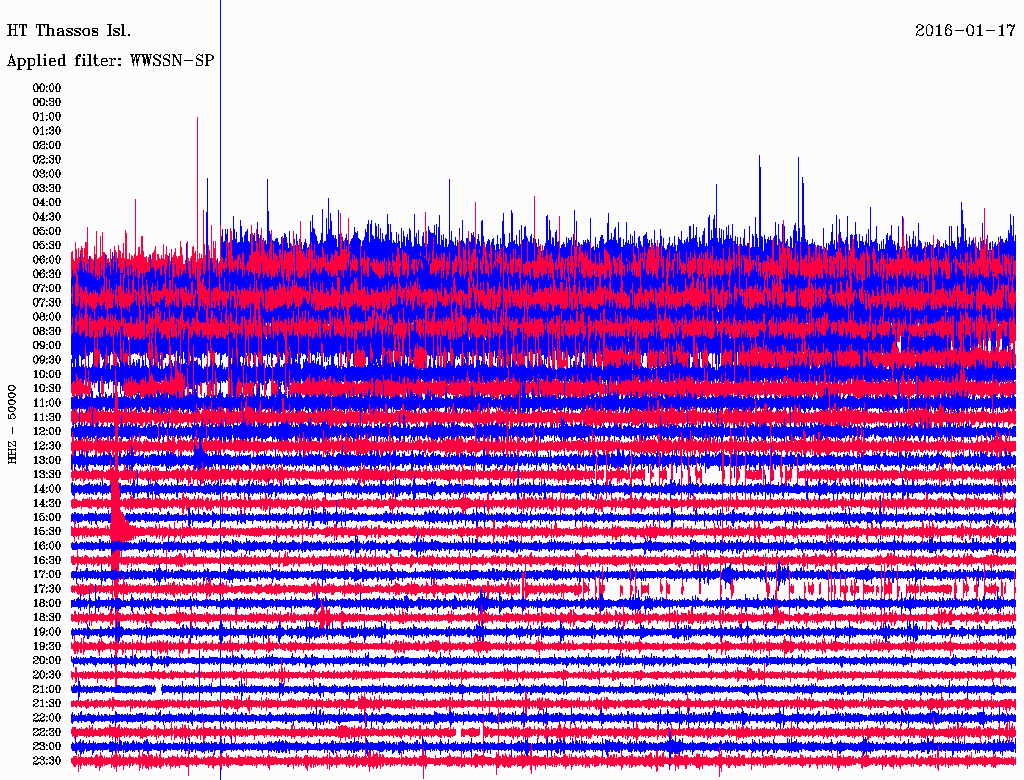The height and width of the screenshot is (780, 1024).
Task: Select the 04:00 time label
Action: [x=47, y=203]
